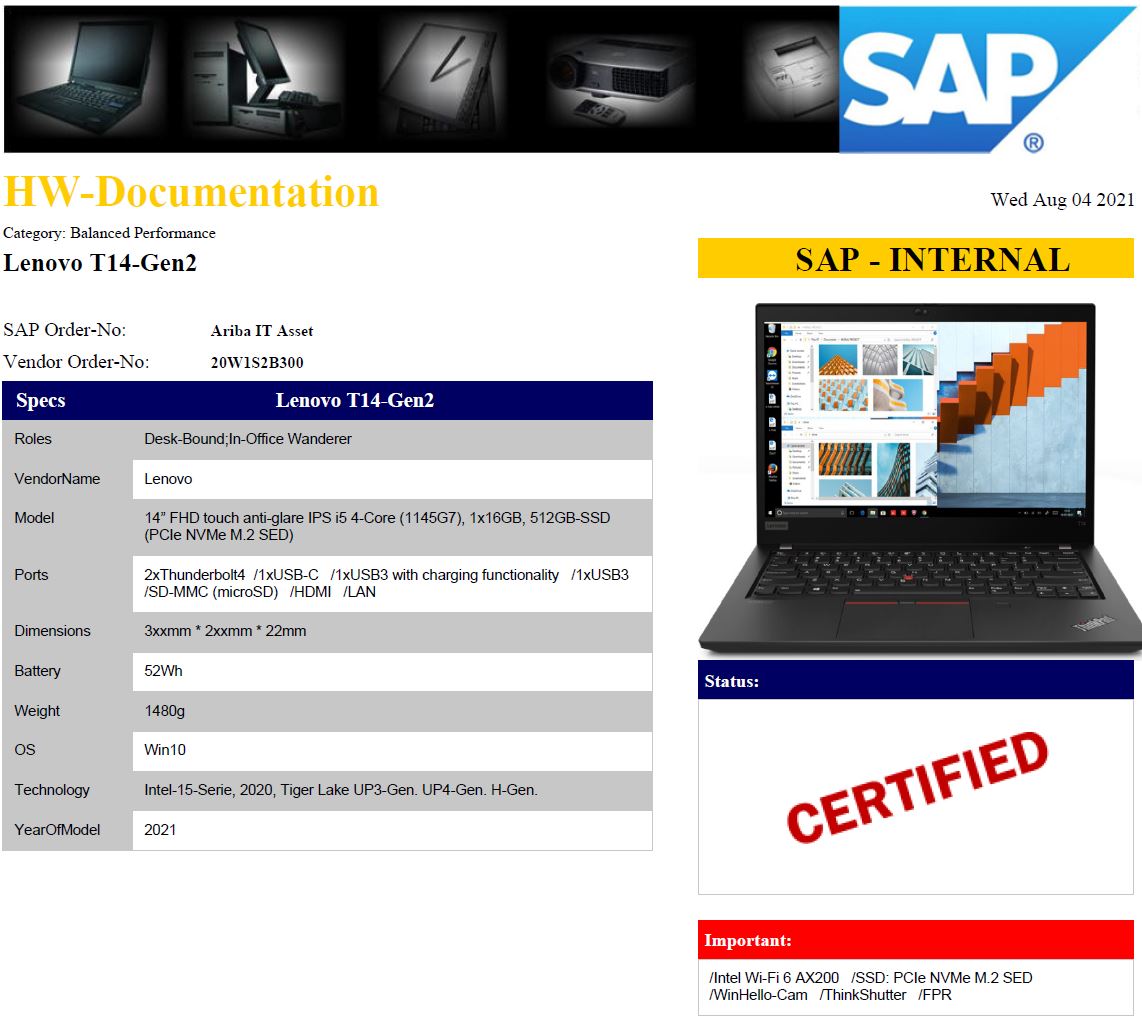Click the red Important: panel header
Image resolution: width=1142 pixels, height=1029 pixels.
(x=915, y=939)
